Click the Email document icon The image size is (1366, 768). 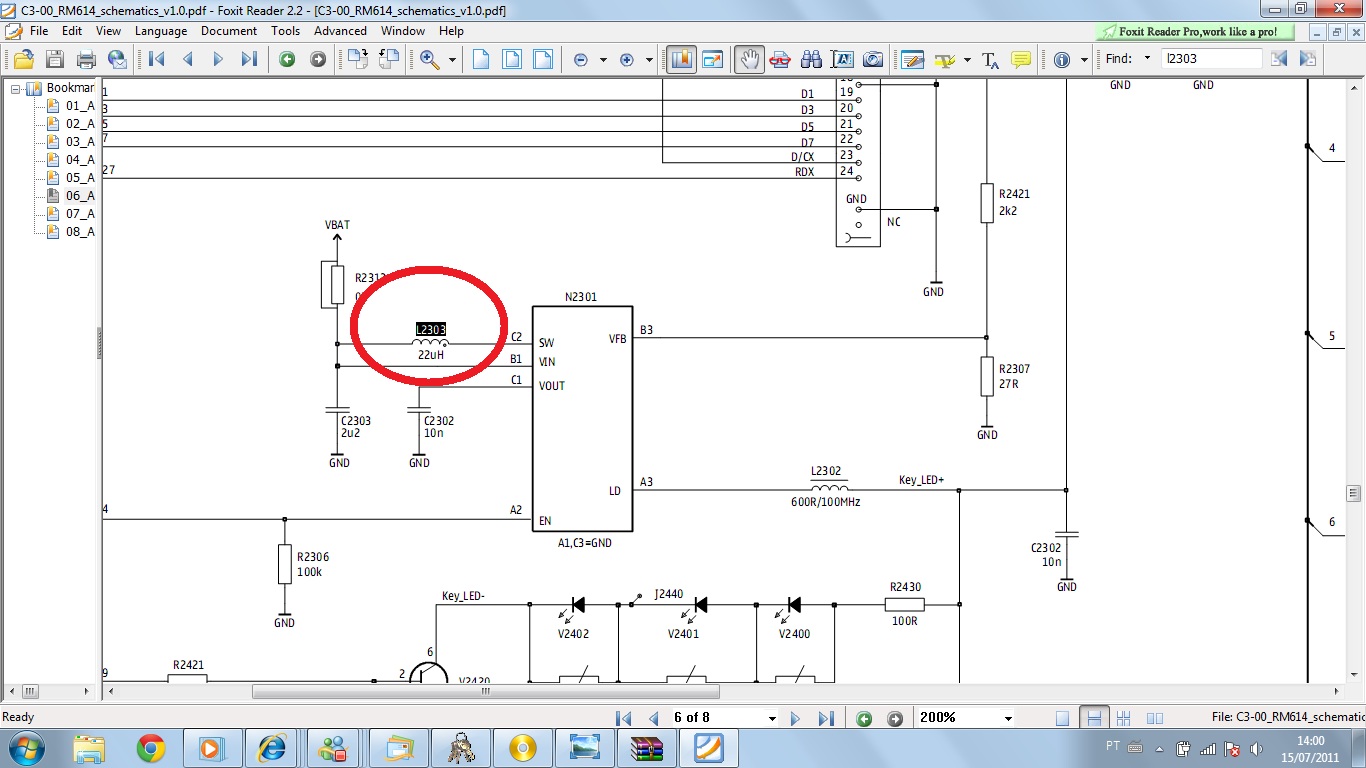118,59
